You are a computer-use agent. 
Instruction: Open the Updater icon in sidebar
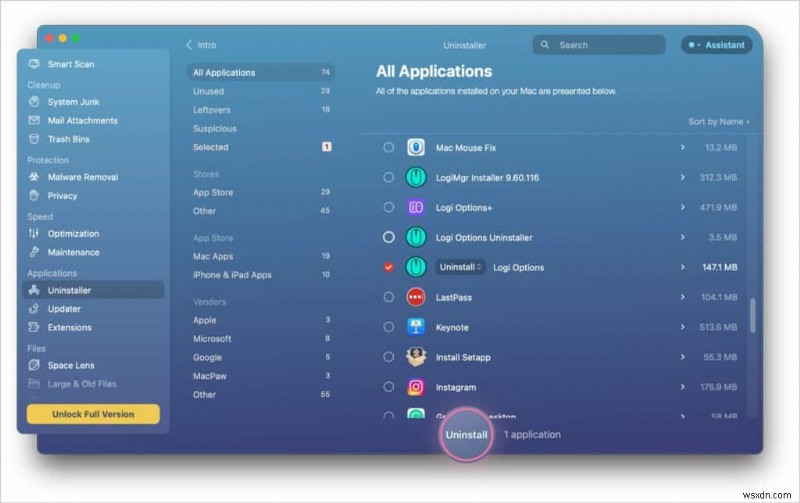[x=34, y=309]
